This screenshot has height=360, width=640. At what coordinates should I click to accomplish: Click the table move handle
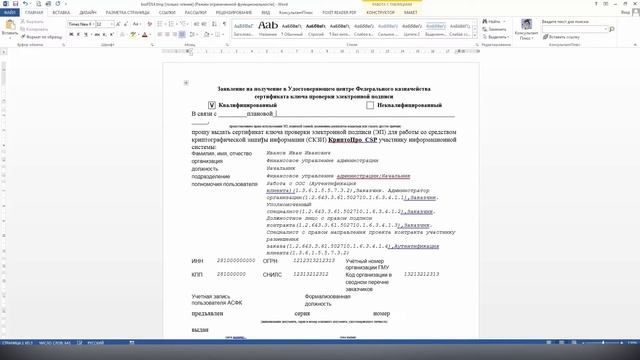(186, 83)
